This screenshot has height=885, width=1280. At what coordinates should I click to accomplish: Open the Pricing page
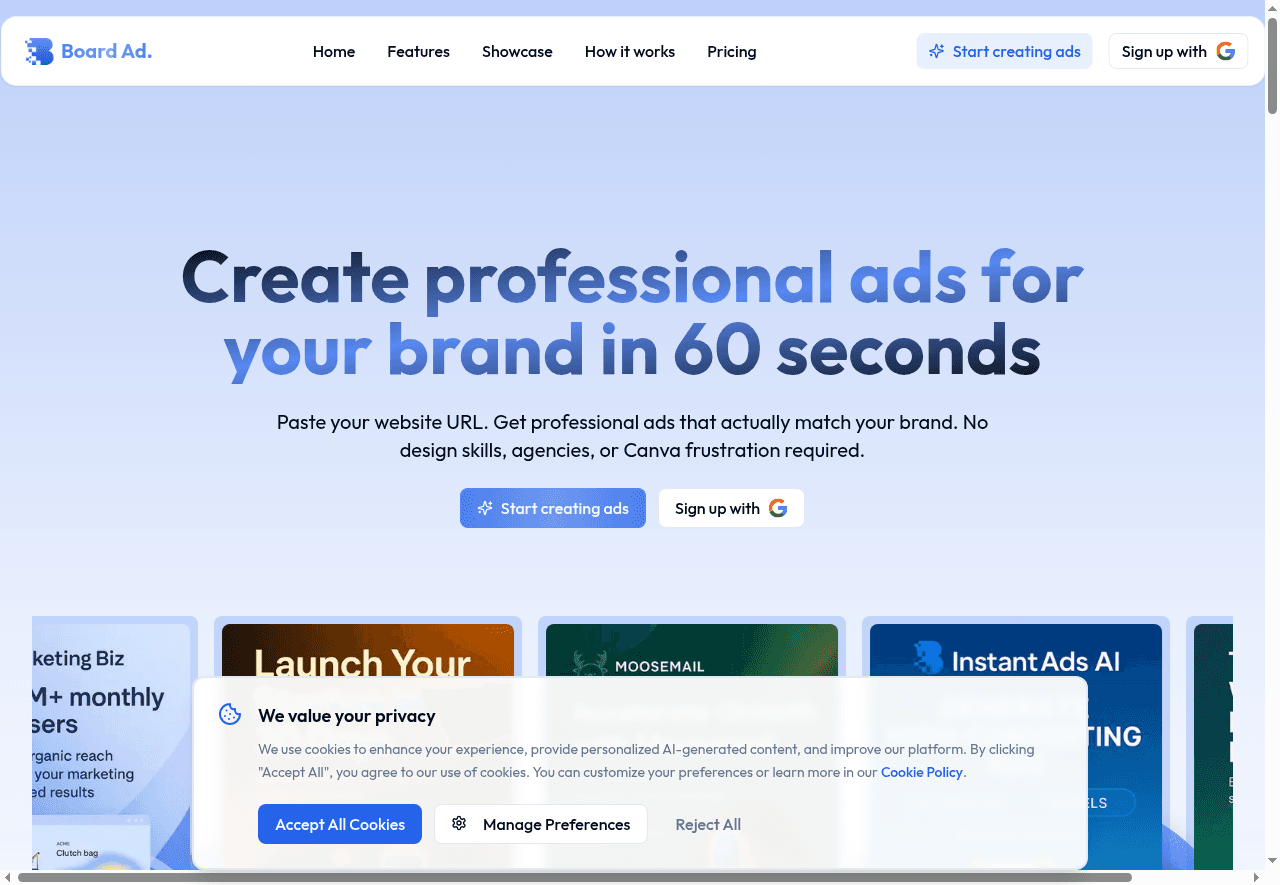click(x=731, y=51)
